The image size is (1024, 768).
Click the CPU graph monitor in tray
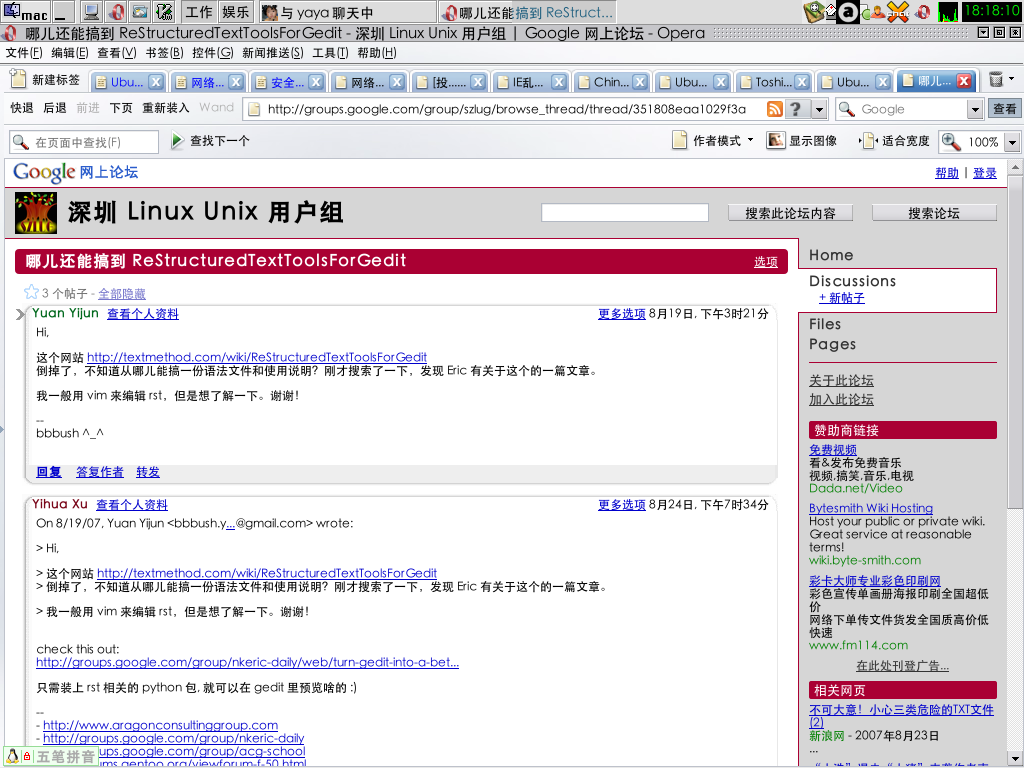(948, 12)
